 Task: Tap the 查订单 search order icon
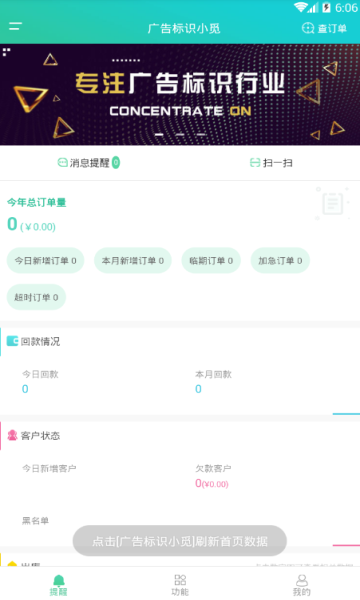[x=308, y=28]
